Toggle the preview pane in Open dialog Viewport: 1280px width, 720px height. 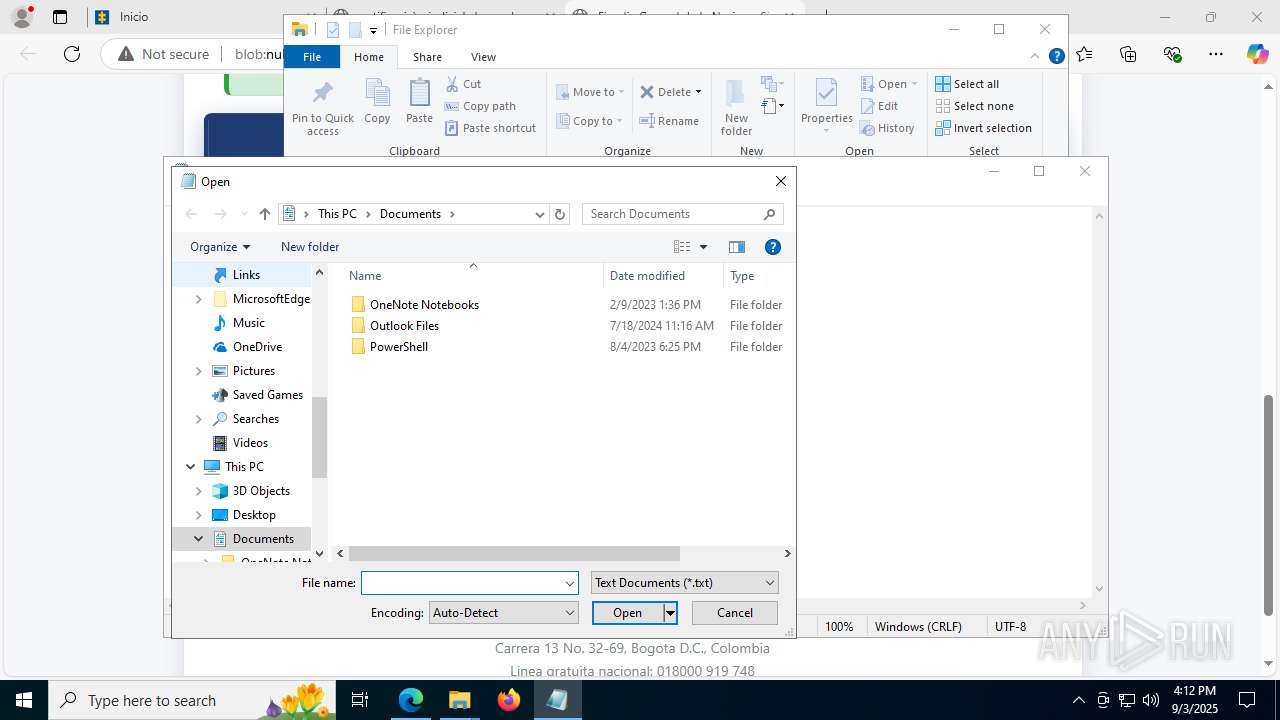(737, 247)
